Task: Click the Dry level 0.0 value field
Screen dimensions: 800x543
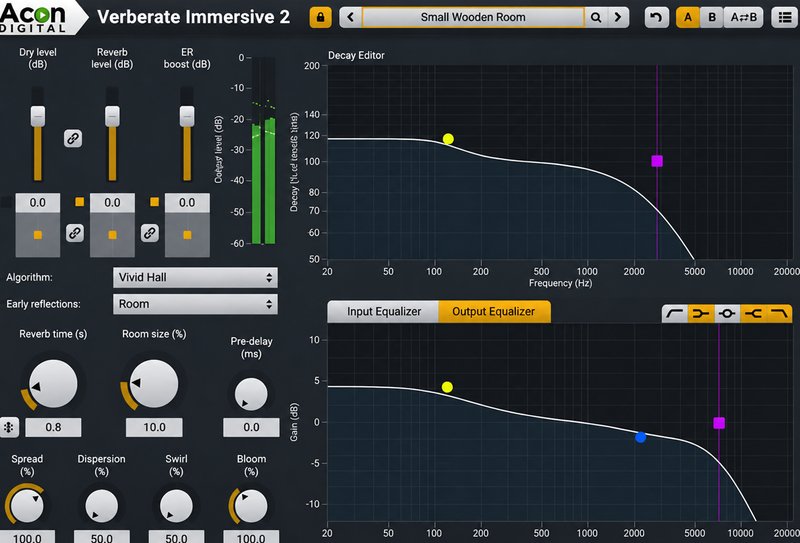Action: pos(38,203)
